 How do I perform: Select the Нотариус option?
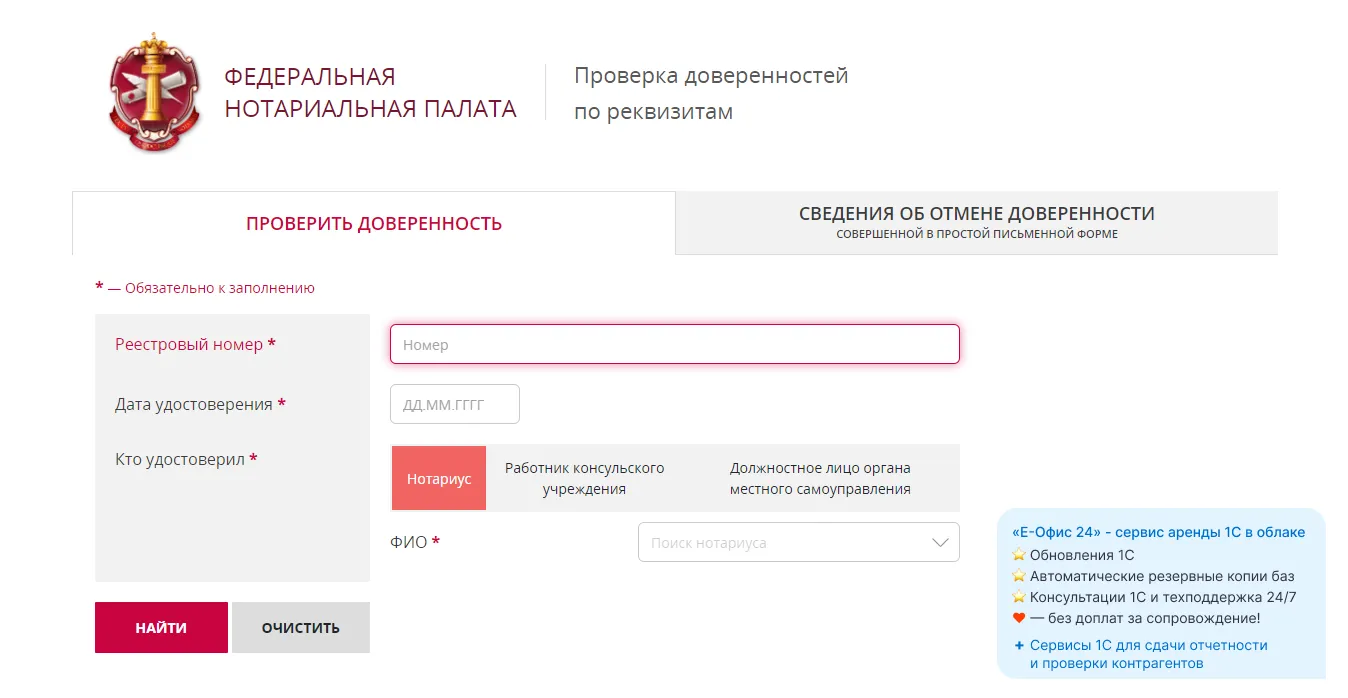[x=438, y=478]
